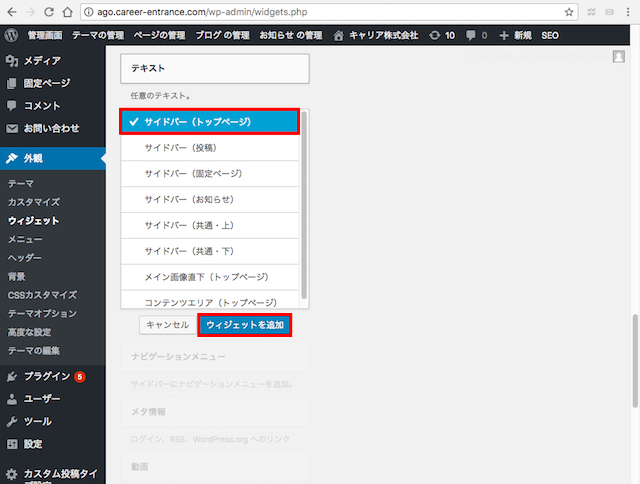The height and width of the screenshot is (484, 640).
Task: Open テーマの管理 in admin bar
Action: coord(98,36)
